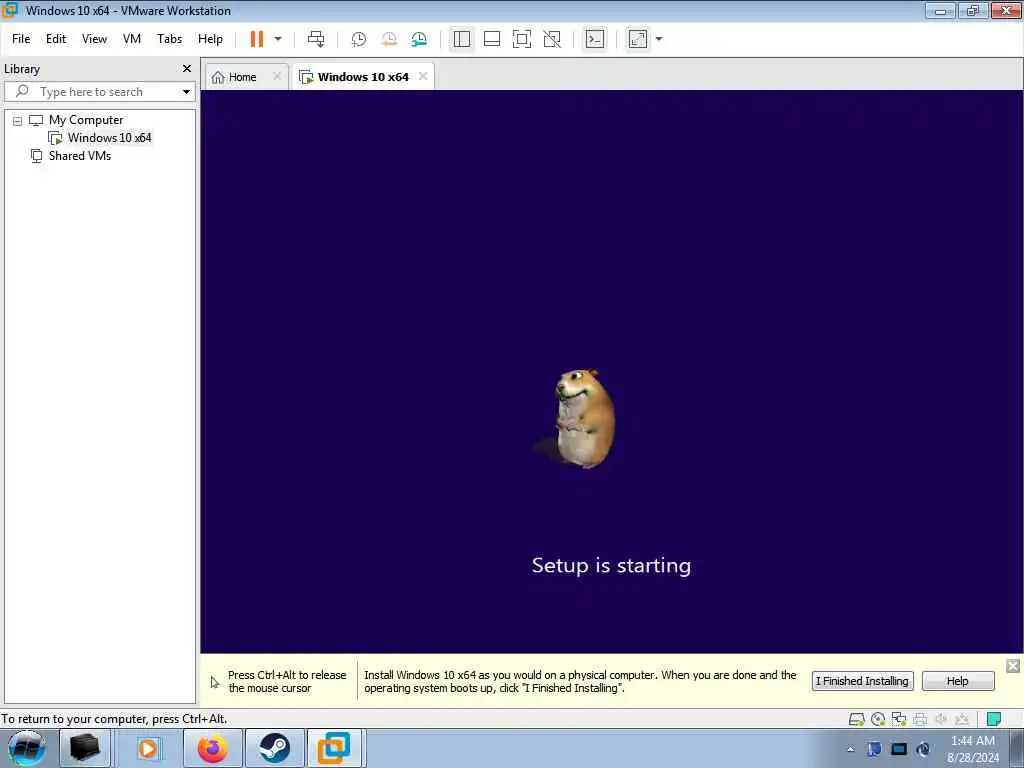Open the power options dropdown arrow beside pause

click(x=278, y=39)
